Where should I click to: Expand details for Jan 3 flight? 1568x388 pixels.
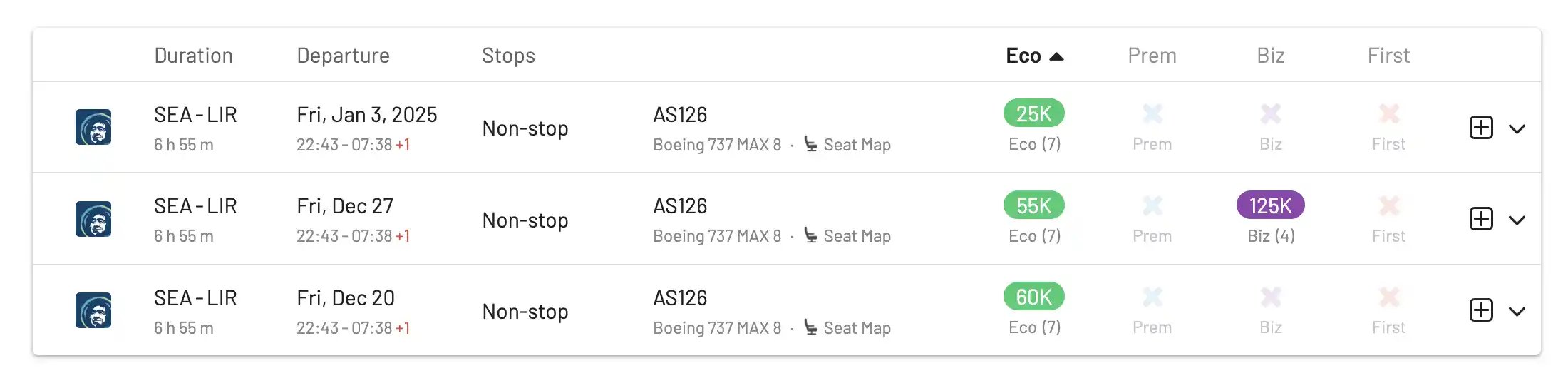pos(1517,129)
